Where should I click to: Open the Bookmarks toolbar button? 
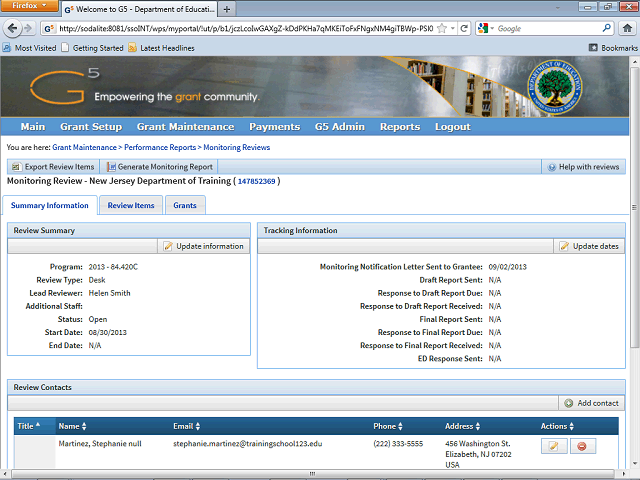tap(613, 48)
